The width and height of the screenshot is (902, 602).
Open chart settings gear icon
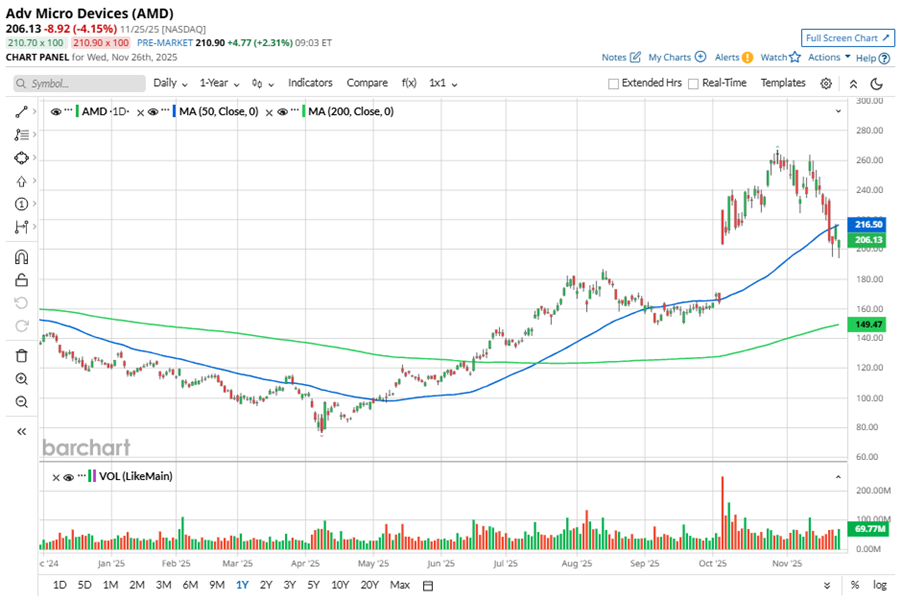pos(826,84)
